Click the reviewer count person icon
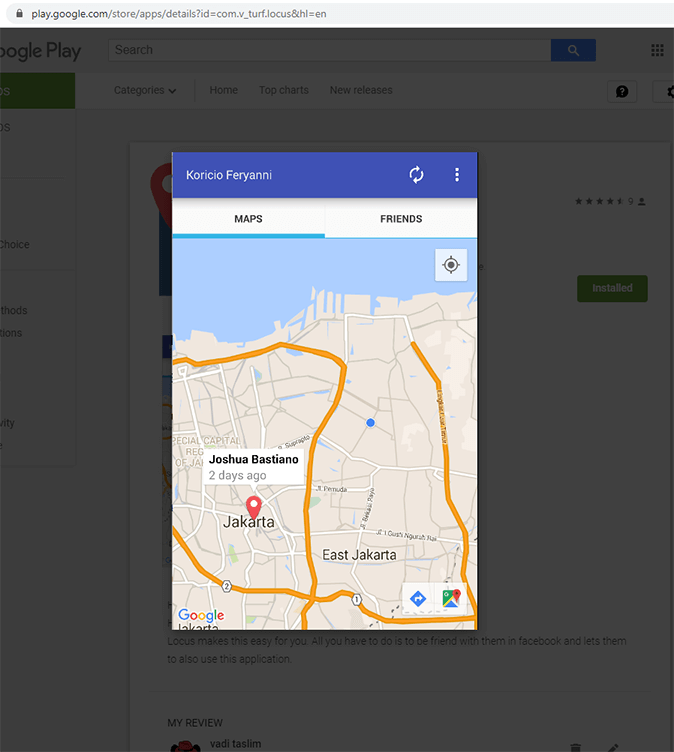 tap(642, 201)
